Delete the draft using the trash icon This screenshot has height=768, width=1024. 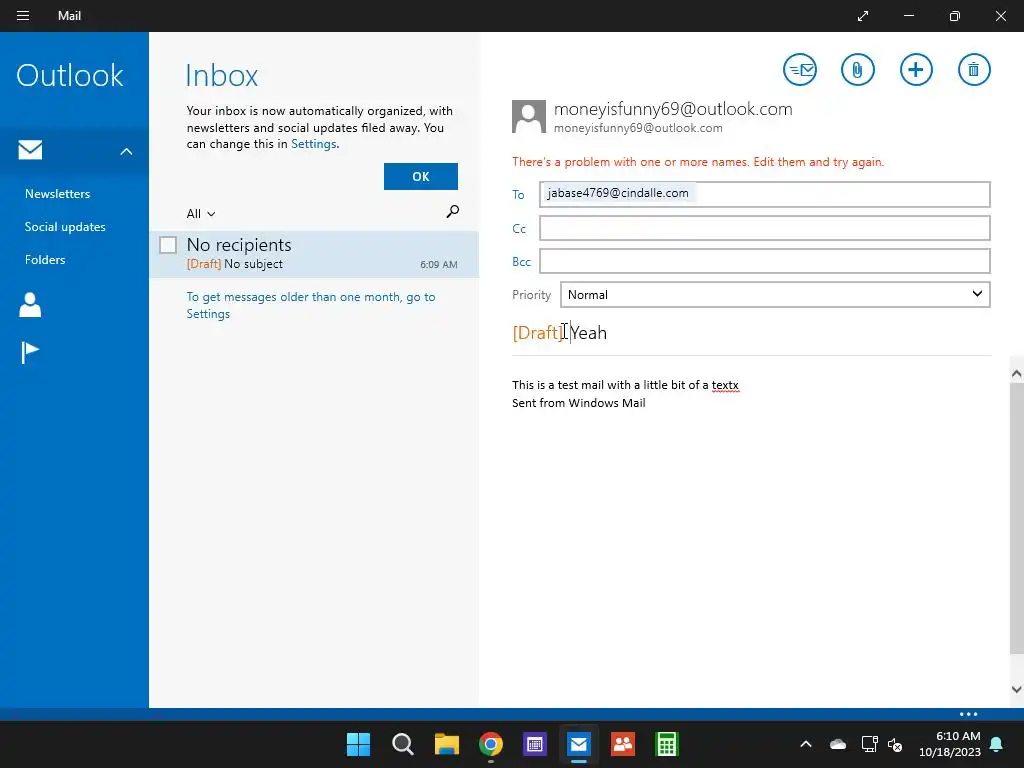pyautogui.click(x=974, y=69)
